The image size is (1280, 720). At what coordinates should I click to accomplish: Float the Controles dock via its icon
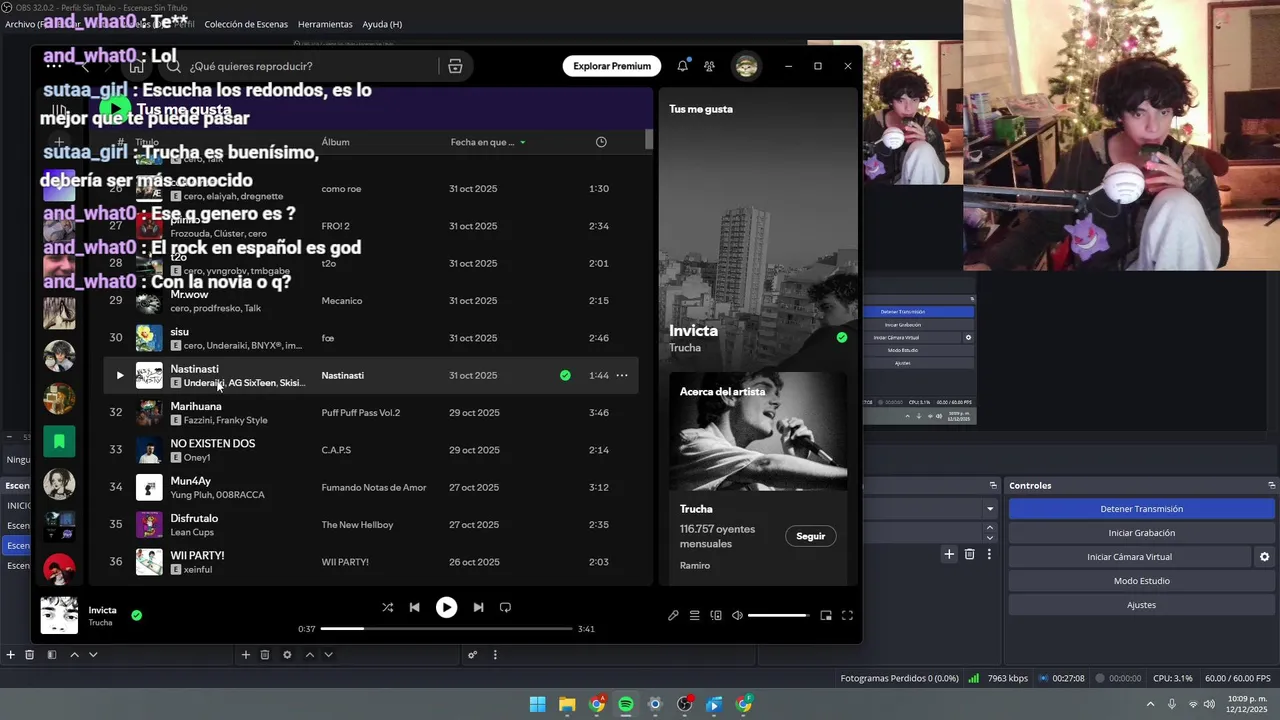pos(1271,485)
